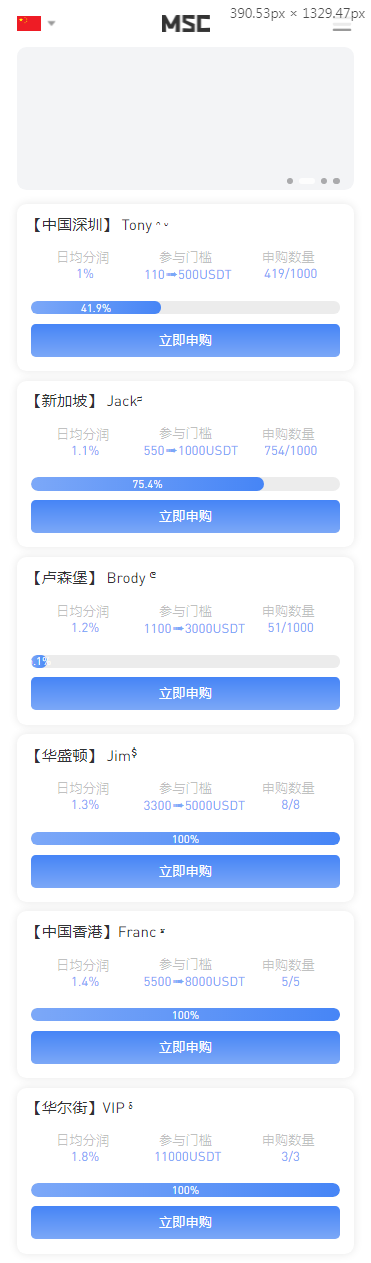Click the 41.9% progress bar
The height and width of the screenshot is (1263, 371).
coord(185,308)
